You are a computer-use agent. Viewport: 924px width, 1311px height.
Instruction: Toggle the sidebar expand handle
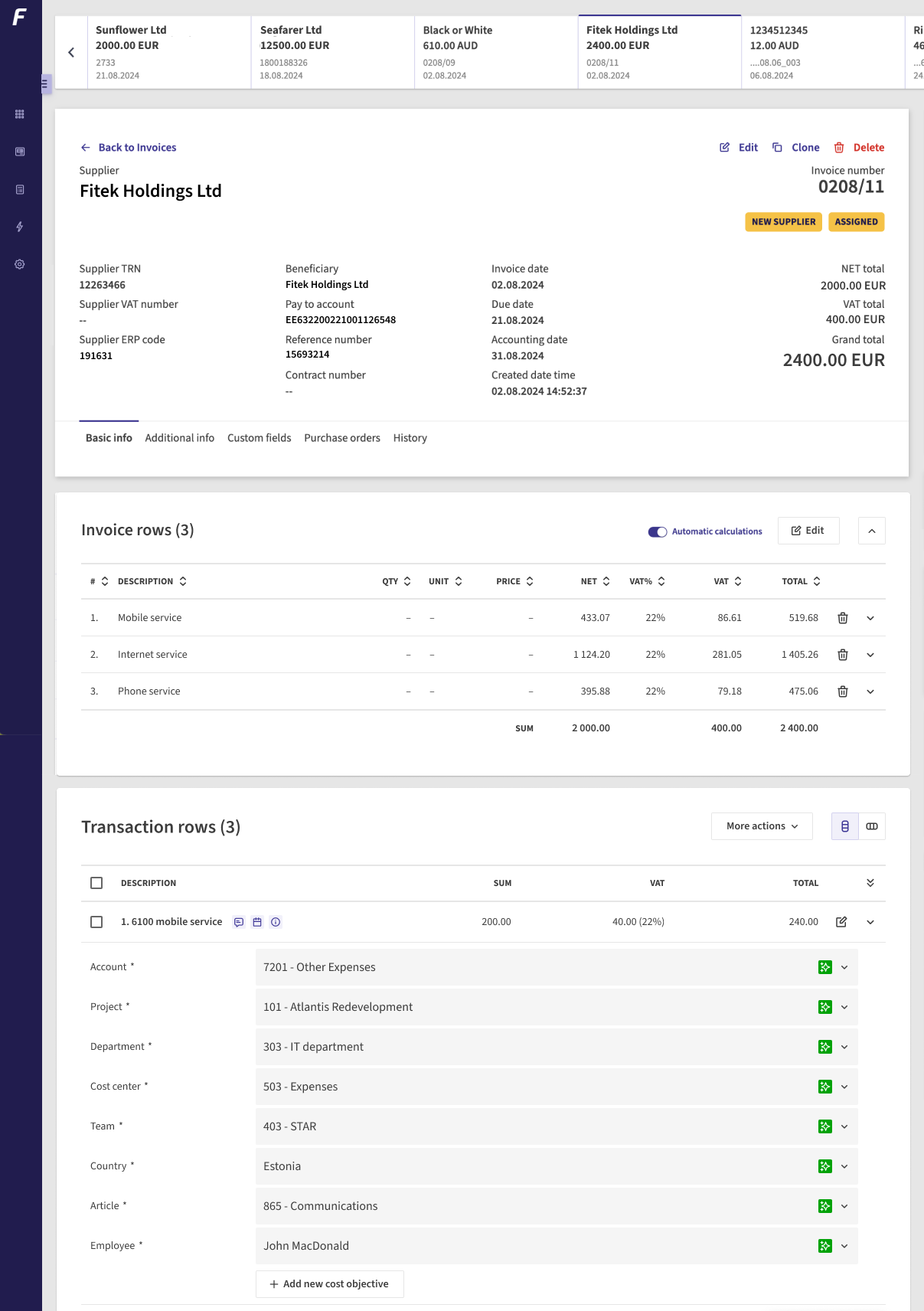coord(45,84)
